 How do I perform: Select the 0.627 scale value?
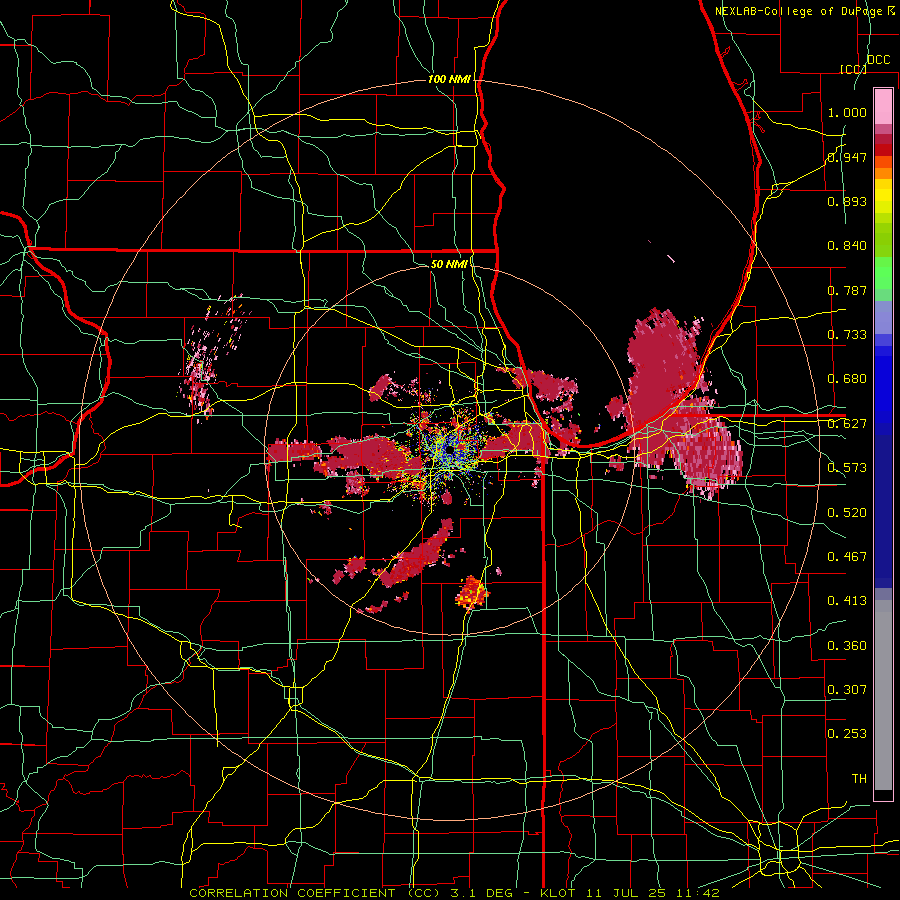(847, 424)
